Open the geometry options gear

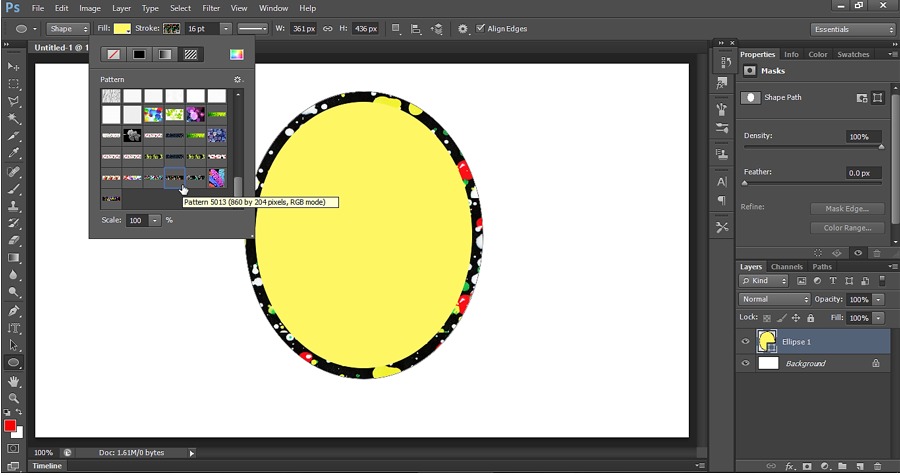coord(463,29)
